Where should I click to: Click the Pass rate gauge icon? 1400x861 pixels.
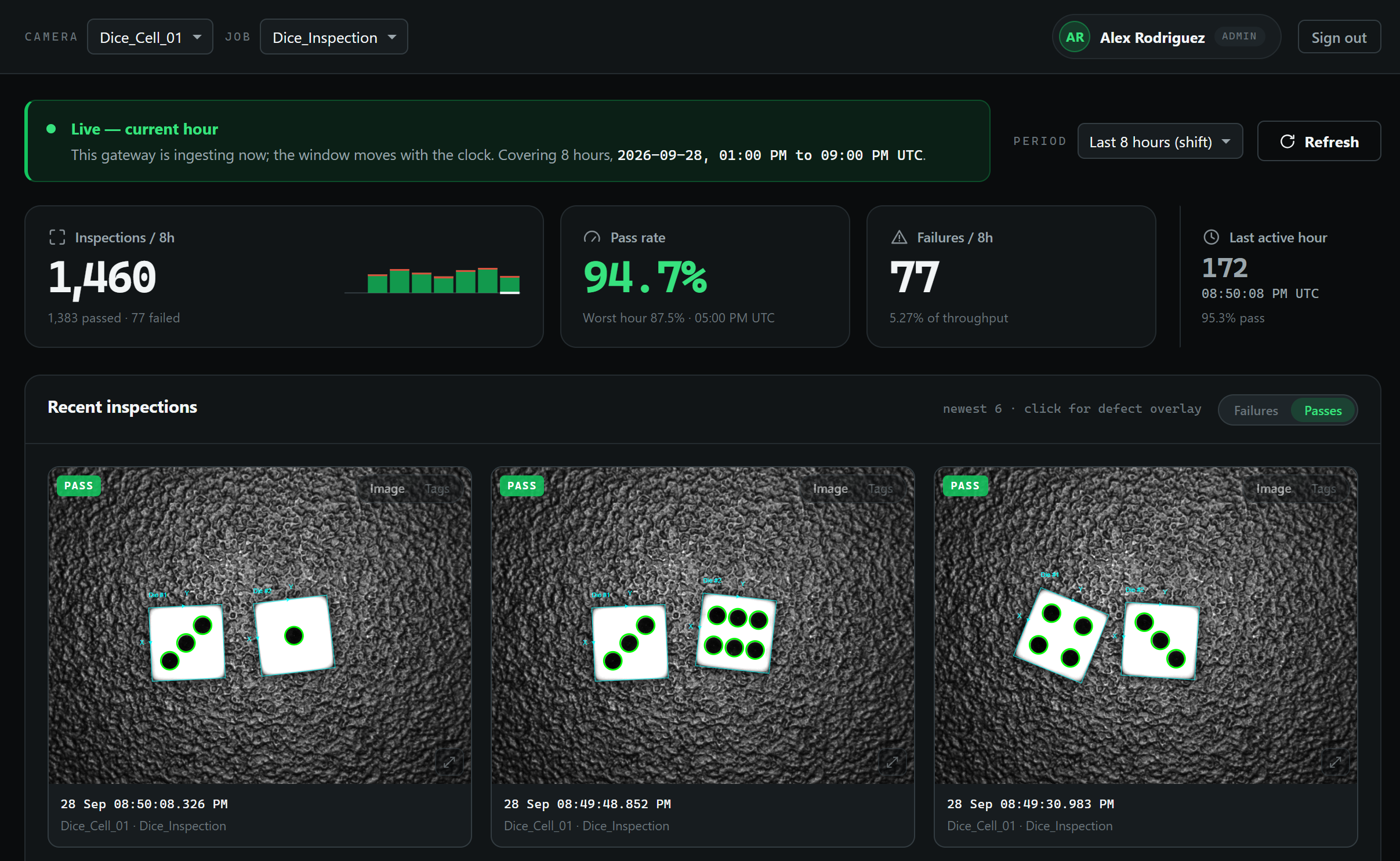pos(592,237)
